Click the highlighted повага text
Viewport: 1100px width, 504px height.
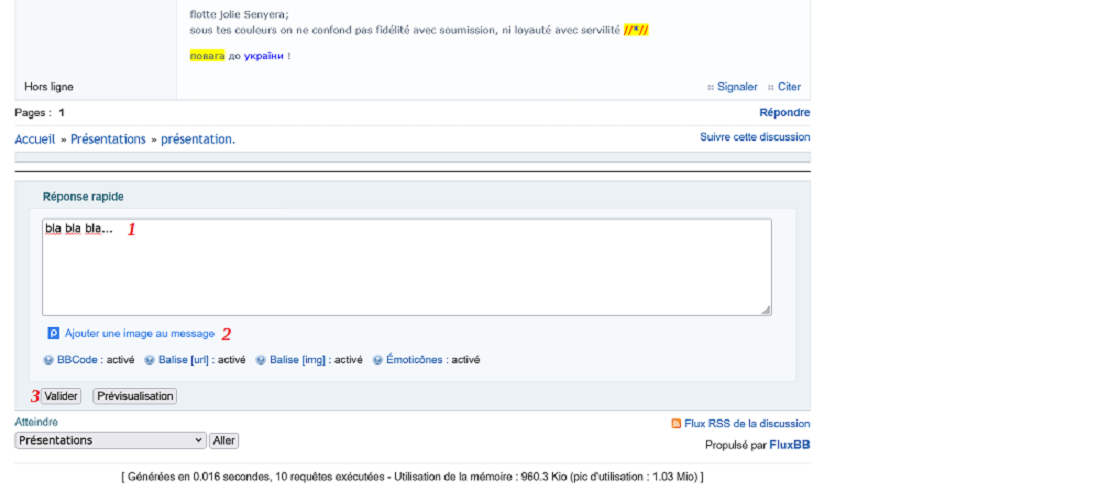(207, 56)
